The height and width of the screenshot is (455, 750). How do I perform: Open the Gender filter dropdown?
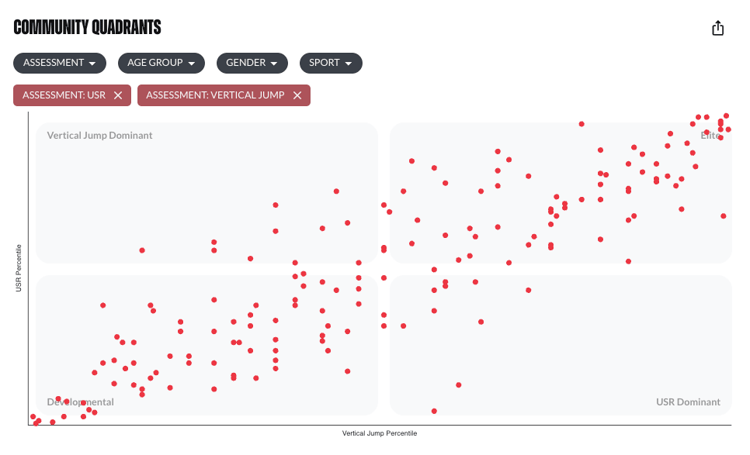pos(252,63)
